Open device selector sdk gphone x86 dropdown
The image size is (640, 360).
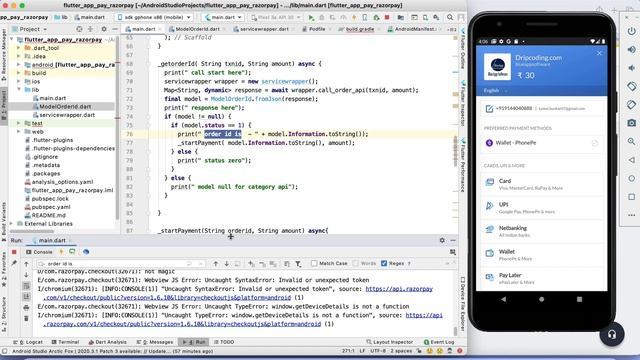[x=154, y=18]
